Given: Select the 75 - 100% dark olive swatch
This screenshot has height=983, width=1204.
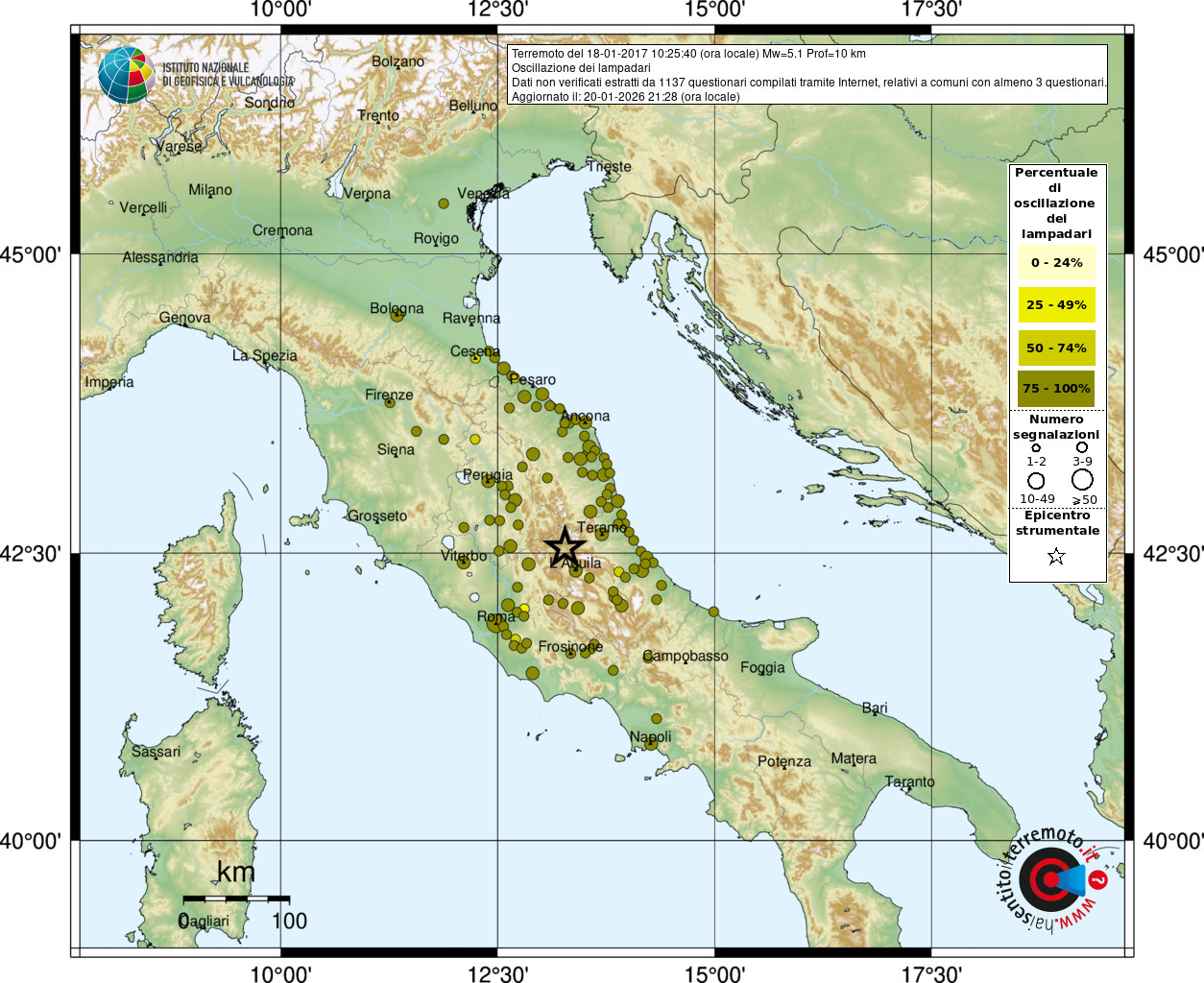Looking at the screenshot, I should click(x=1056, y=389).
